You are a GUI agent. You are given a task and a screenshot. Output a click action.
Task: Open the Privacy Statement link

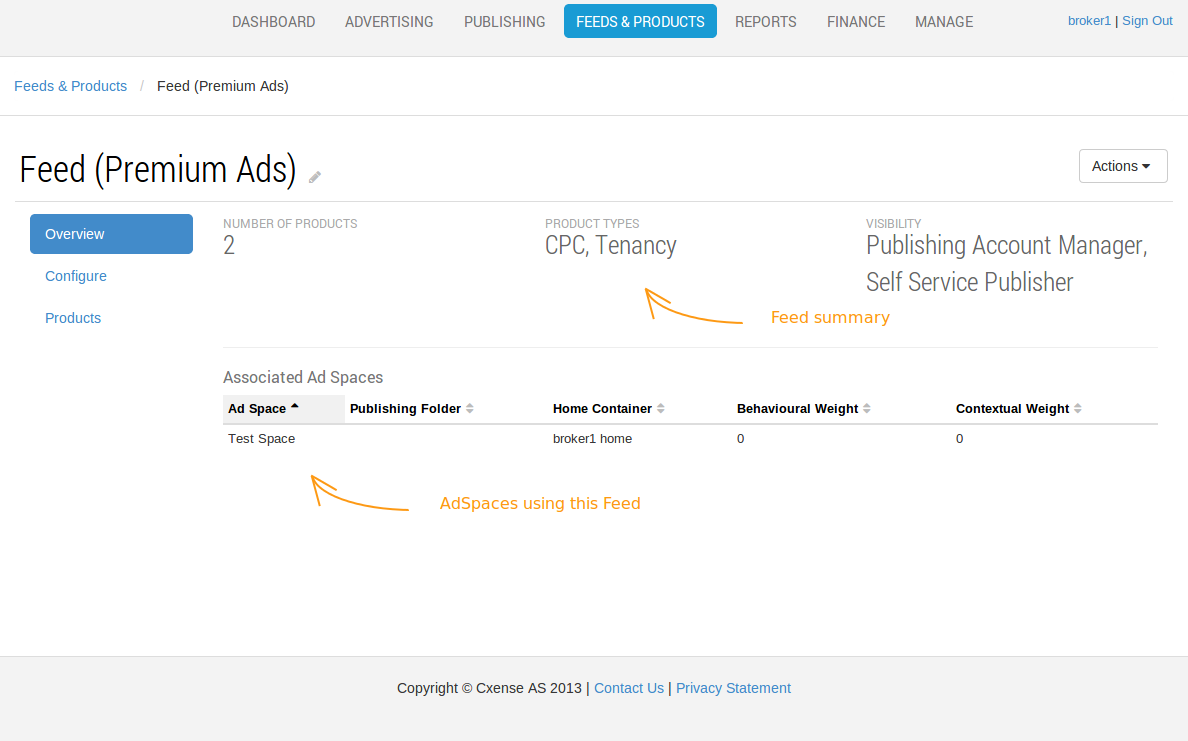pyautogui.click(x=733, y=688)
